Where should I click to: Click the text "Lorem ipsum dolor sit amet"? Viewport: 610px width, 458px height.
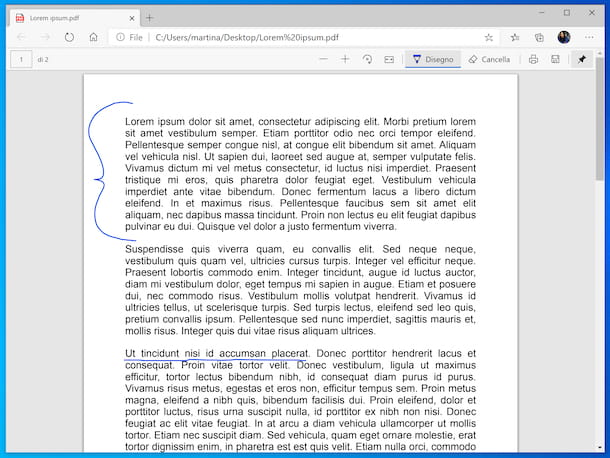click(189, 122)
